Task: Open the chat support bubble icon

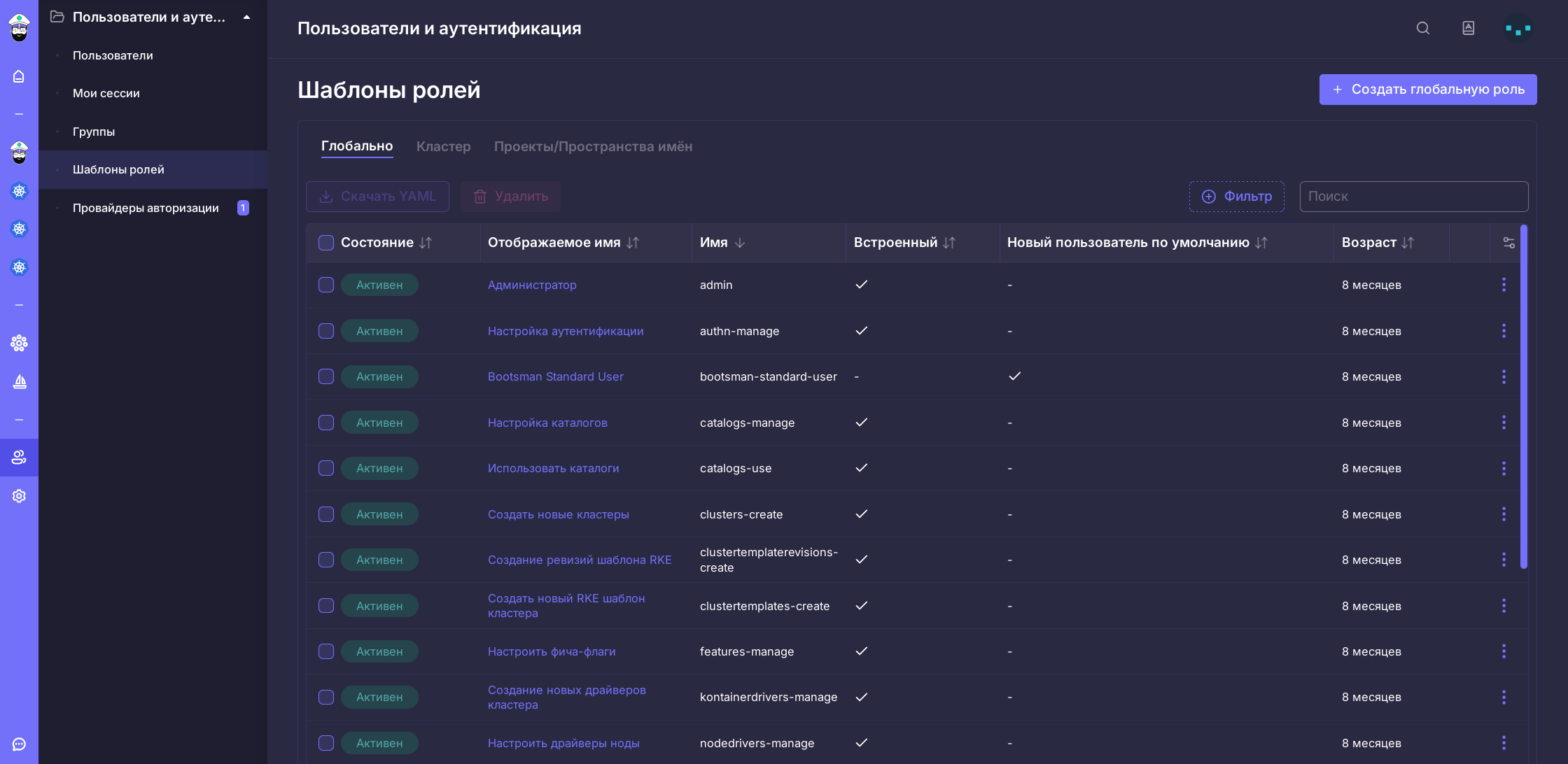Action: 19,744
